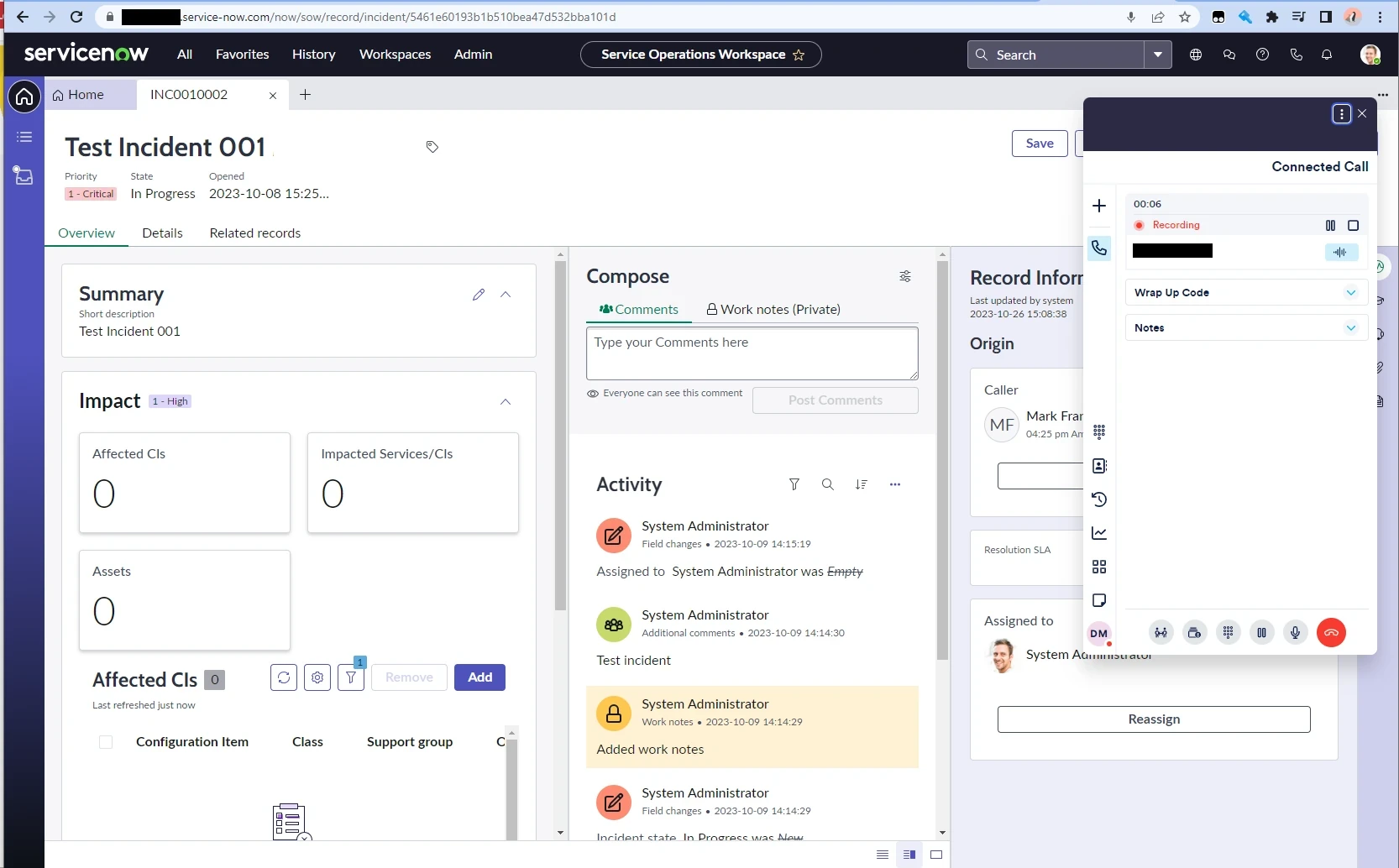1399x868 pixels.
Task: Switch to the Related records tab
Action: (x=254, y=233)
